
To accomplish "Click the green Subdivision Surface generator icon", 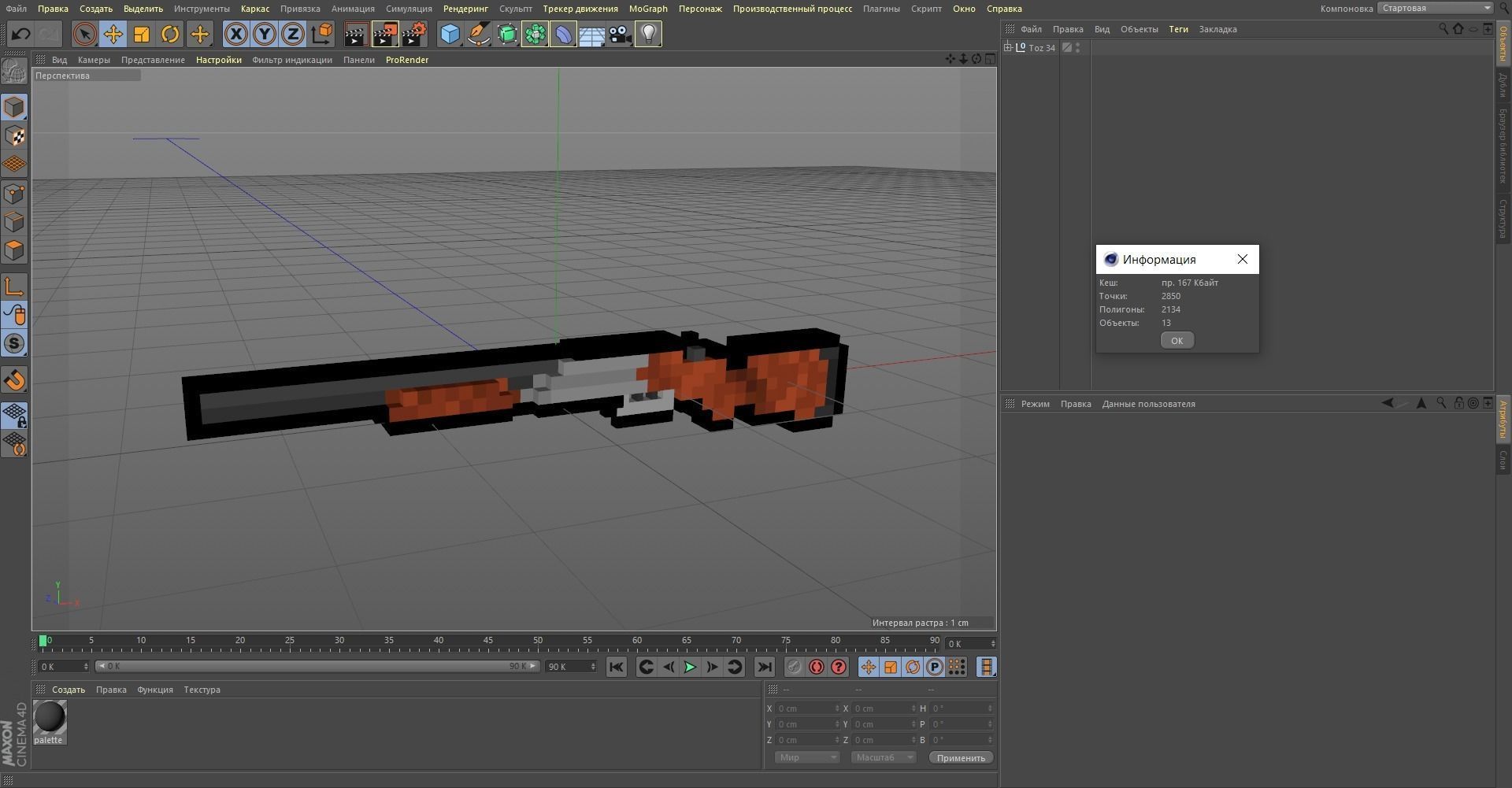I will pos(506,34).
